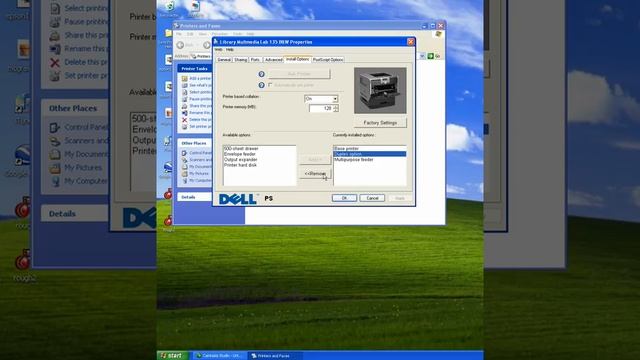Image resolution: width=640 pixels, height=360 pixels.
Task: Increase printer memory with the up arrow
Action: [336, 107]
